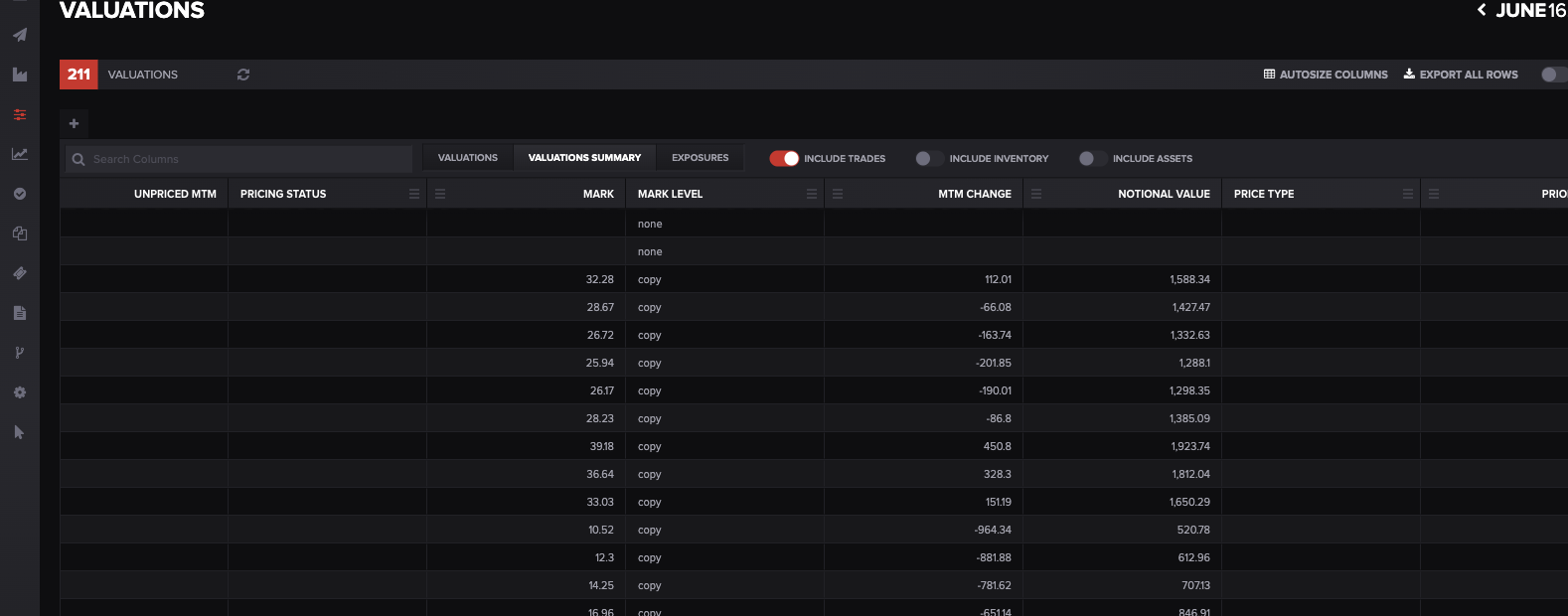Open the area chart sidebar icon
The image size is (1568, 616).
(20, 75)
